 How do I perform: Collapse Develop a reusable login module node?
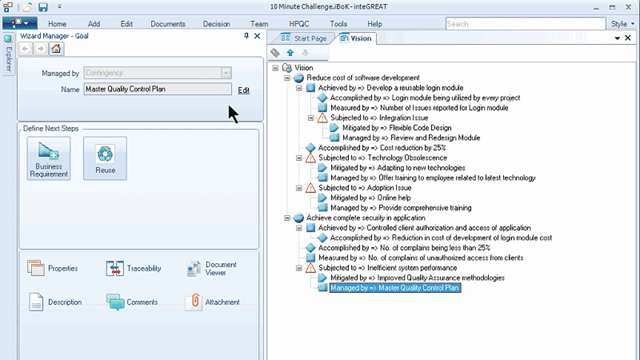coord(299,88)
